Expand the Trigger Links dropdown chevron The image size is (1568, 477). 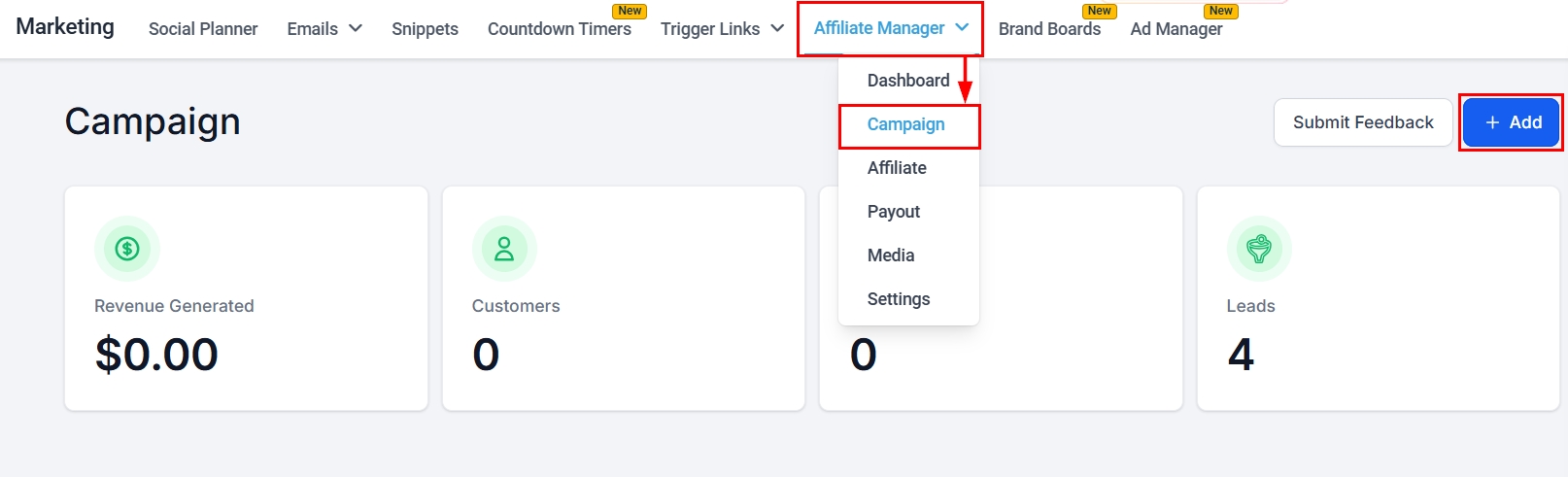[x=777, y=28]
